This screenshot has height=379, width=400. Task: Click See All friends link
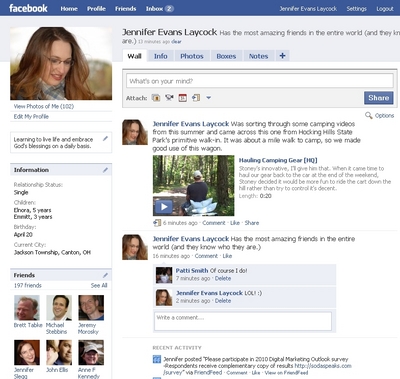tap(99, 285)
